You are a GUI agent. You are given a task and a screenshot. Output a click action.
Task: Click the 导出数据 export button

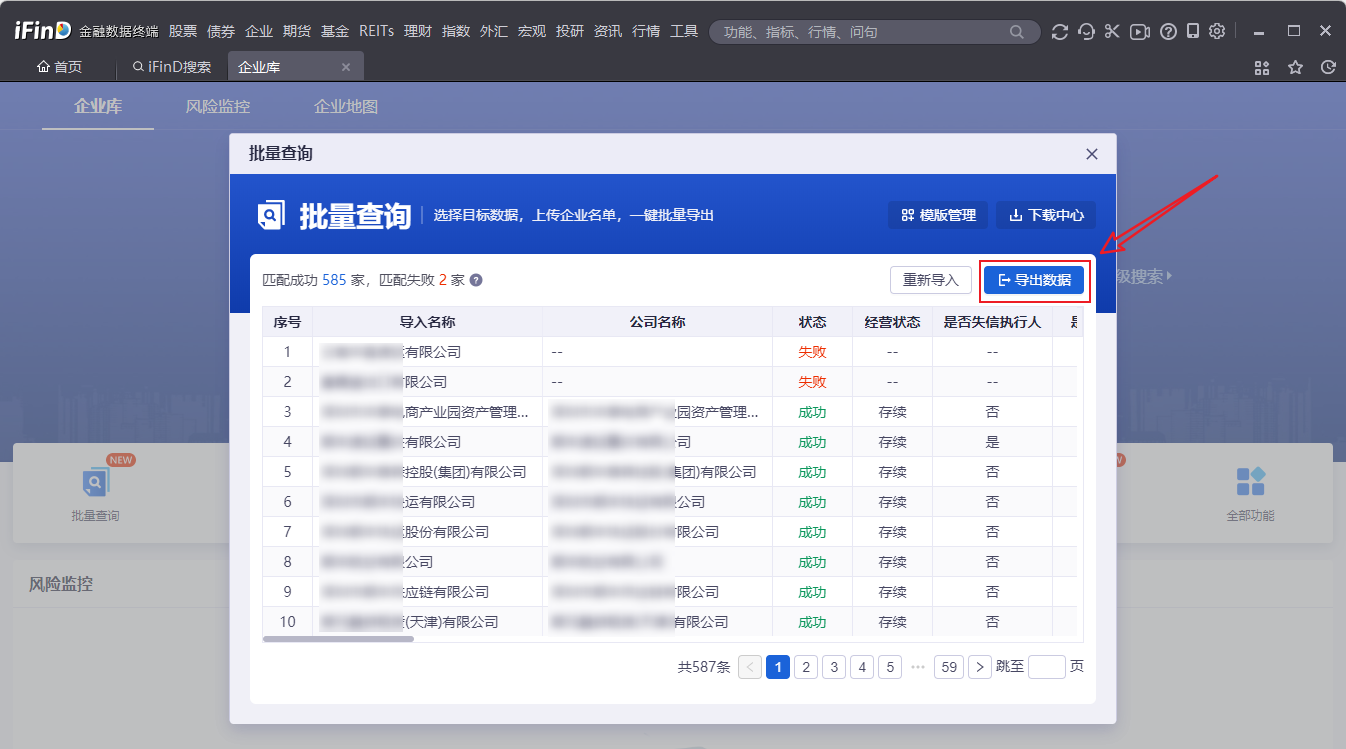click(x=1034, y=280)
